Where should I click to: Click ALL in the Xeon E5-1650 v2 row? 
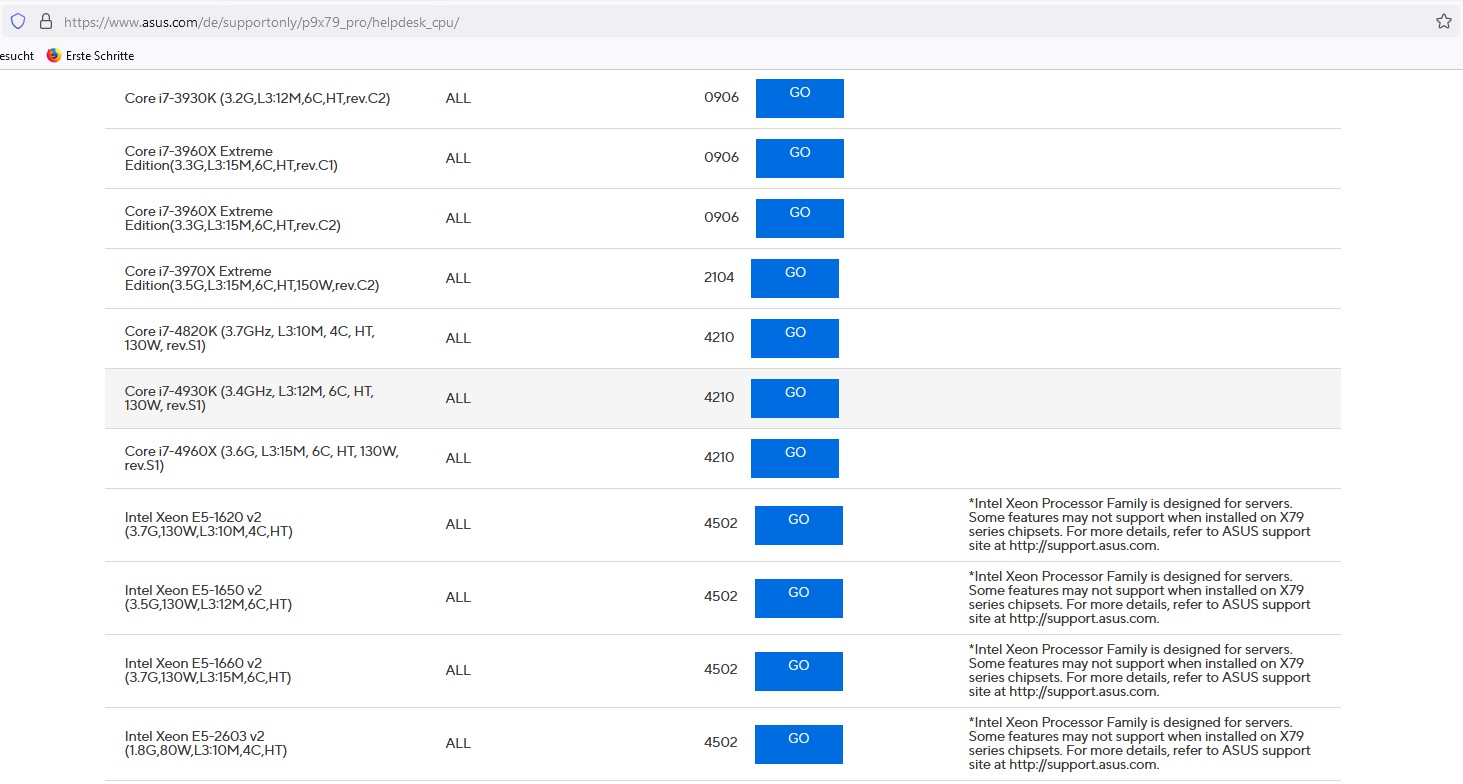click(x=458, y=597)
